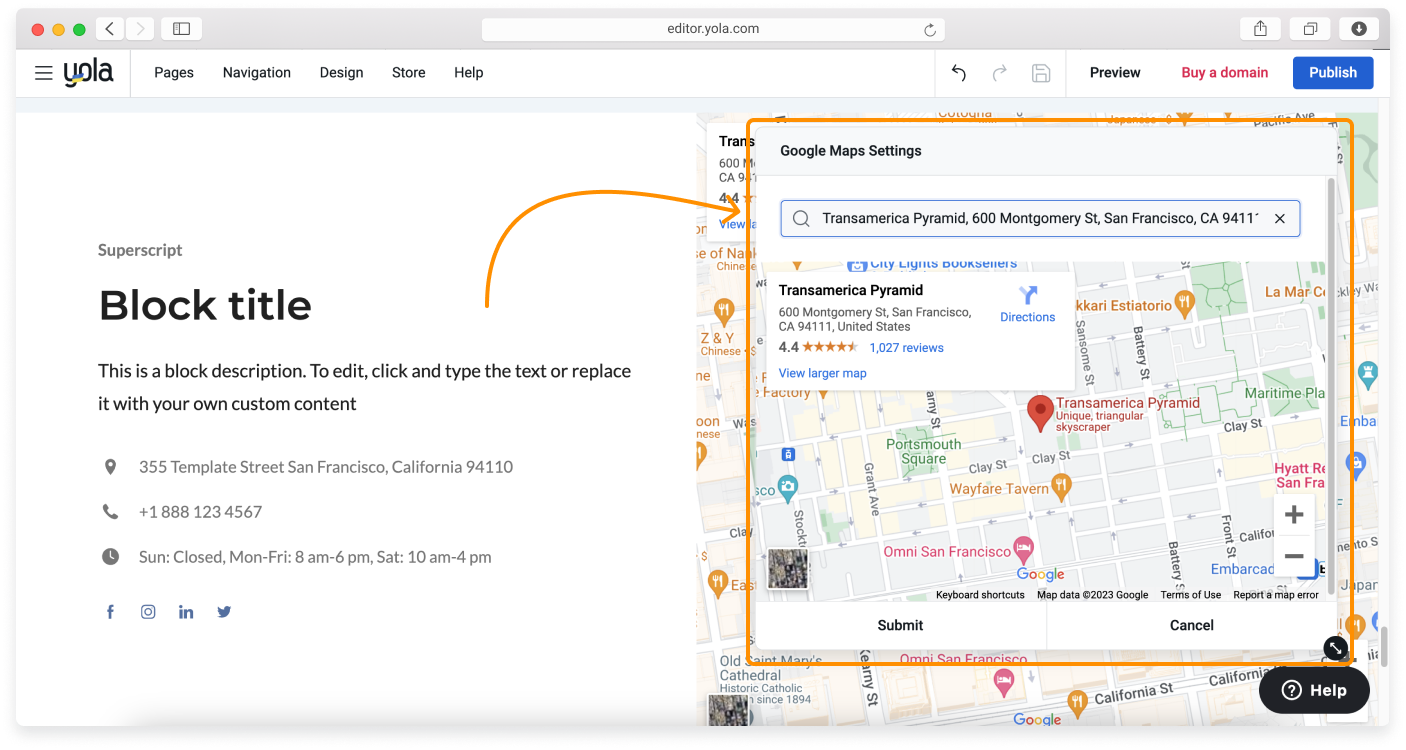Click the resize handle of settings dialog
Viewport: 1406px width, 750px height.
coord(1335,648)
